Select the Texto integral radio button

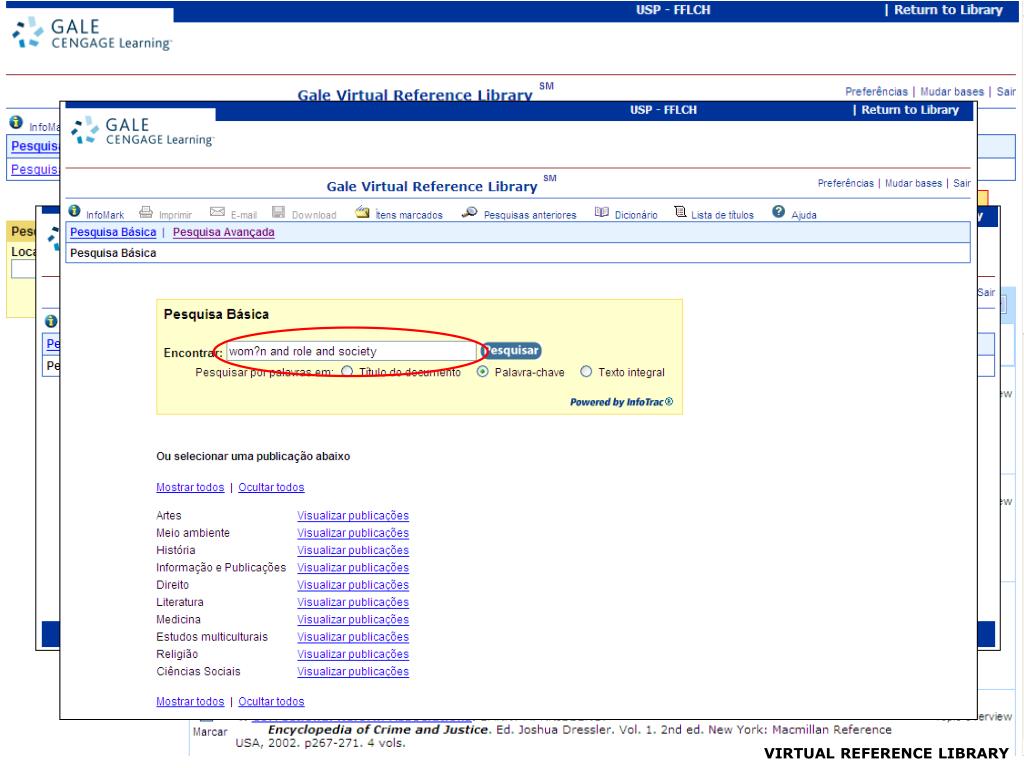coord(586,371)
